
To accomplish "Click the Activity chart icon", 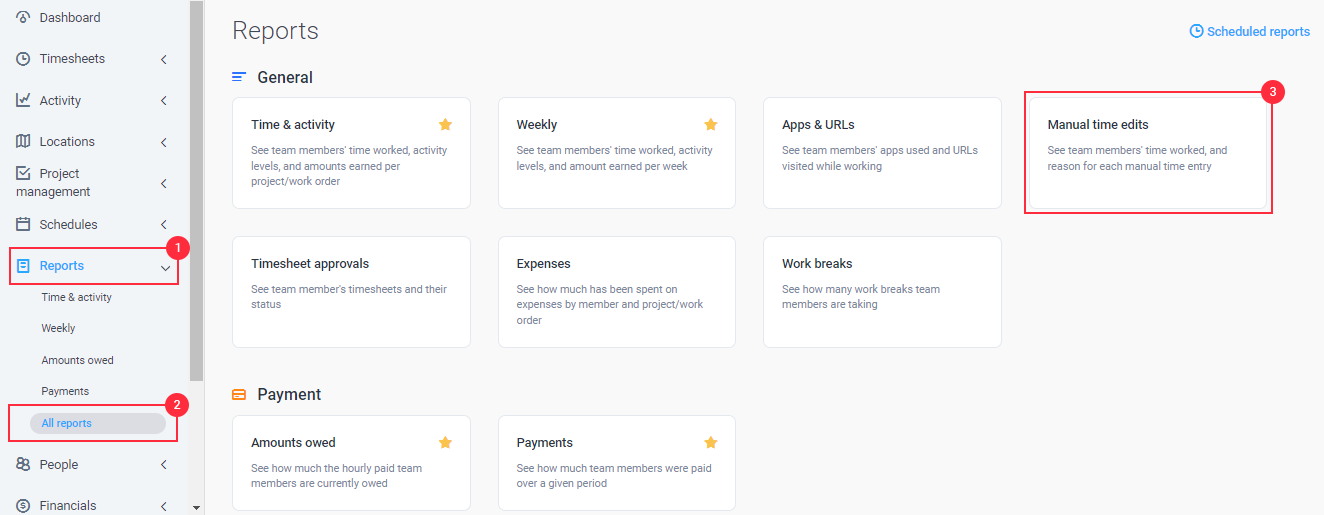I will tap(23, 100).
